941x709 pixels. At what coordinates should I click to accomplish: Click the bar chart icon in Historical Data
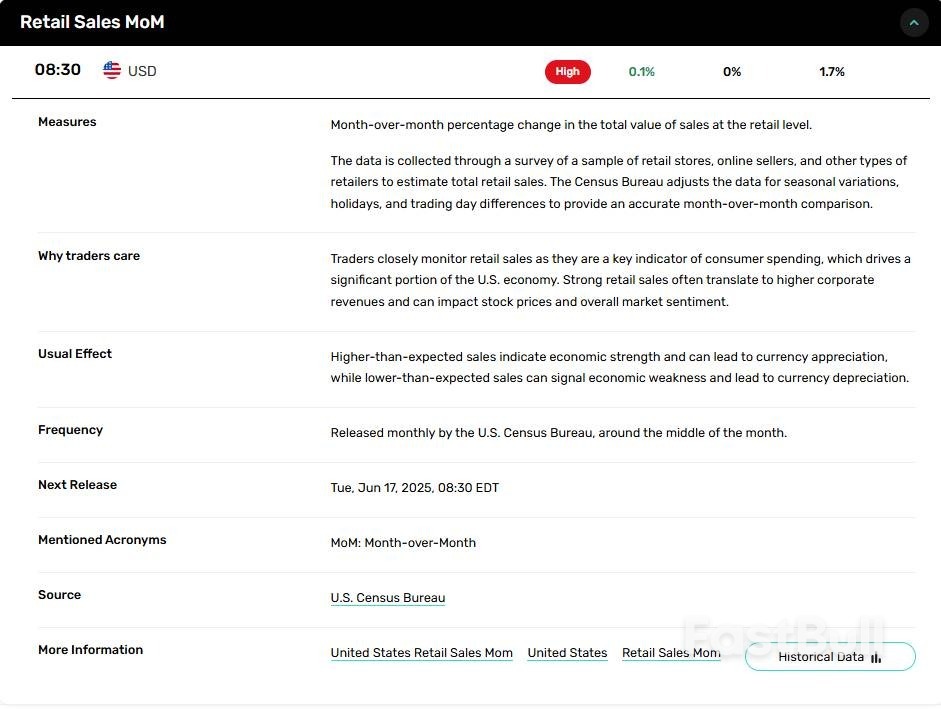point(876,657)
